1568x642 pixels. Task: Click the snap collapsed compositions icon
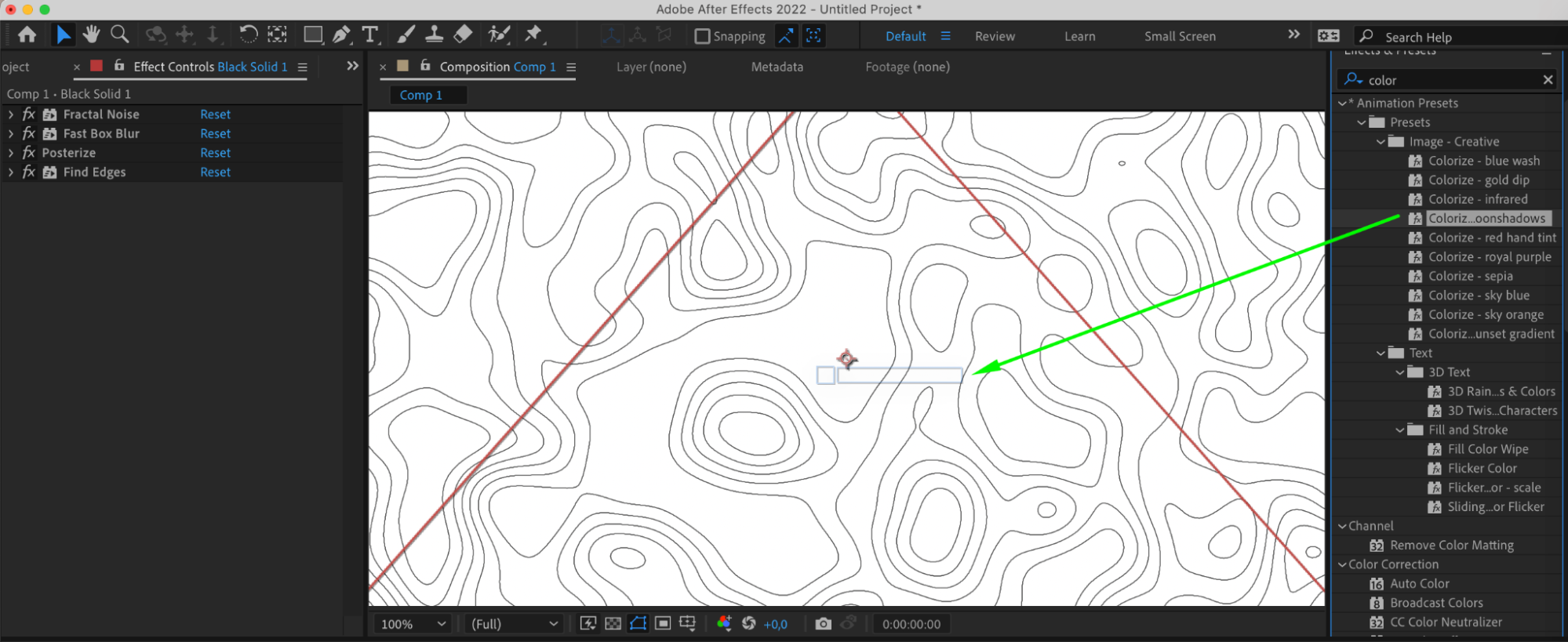[813, 35]
